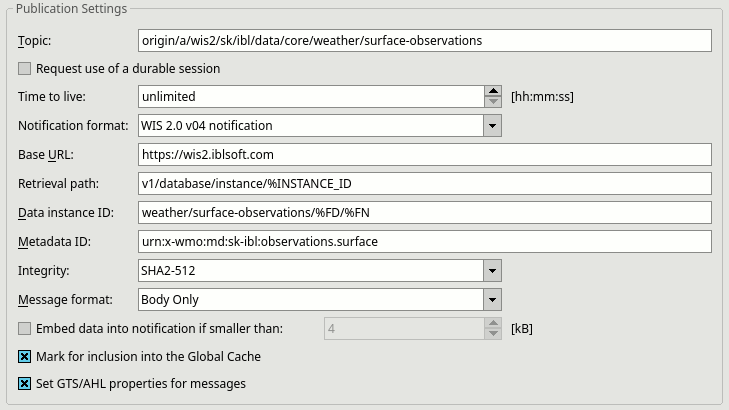This screenshot has width=729, height=410.
Task: Uncheck Mark for inclusion into Global Cache
Action: tap(25, 357)
